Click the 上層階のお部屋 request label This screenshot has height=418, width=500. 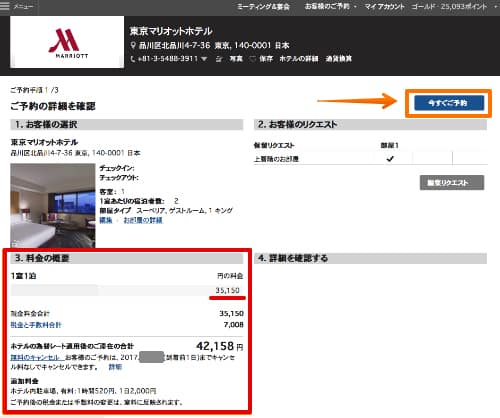276,159
